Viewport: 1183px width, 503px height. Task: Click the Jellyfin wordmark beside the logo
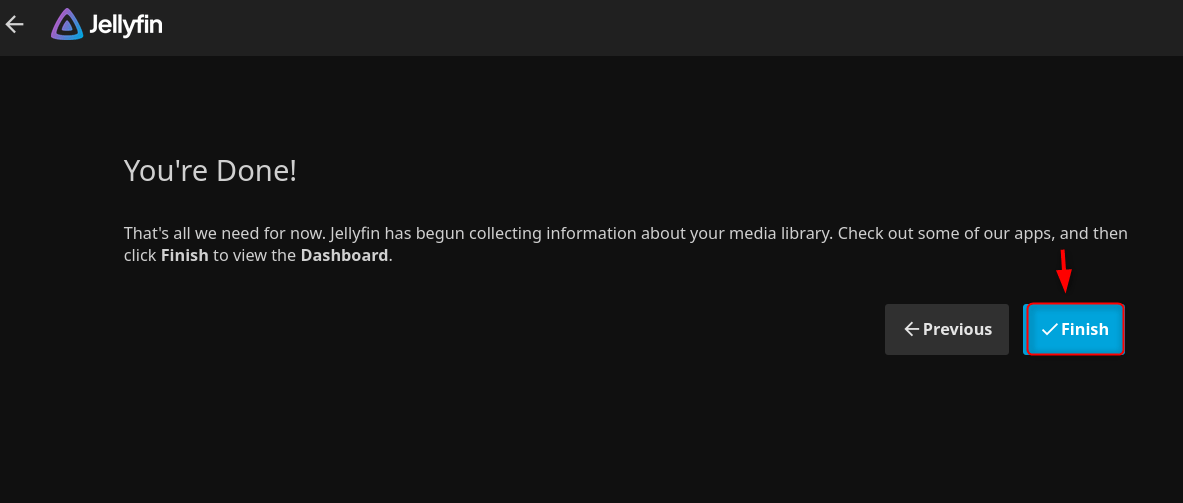(x=125, y=25)
